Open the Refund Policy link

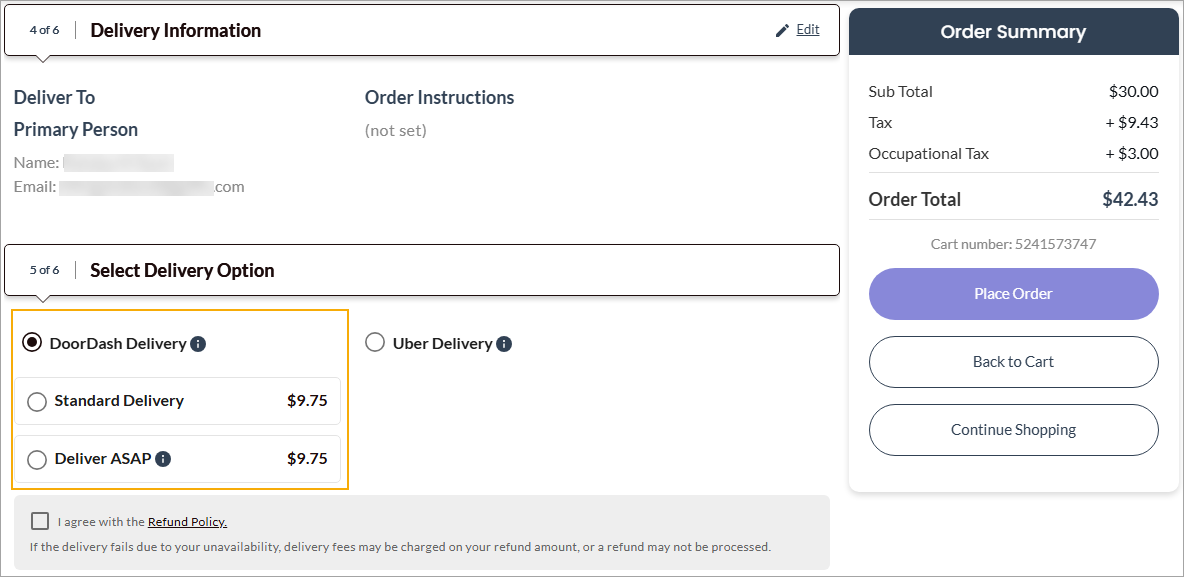[x=187, y=522]
